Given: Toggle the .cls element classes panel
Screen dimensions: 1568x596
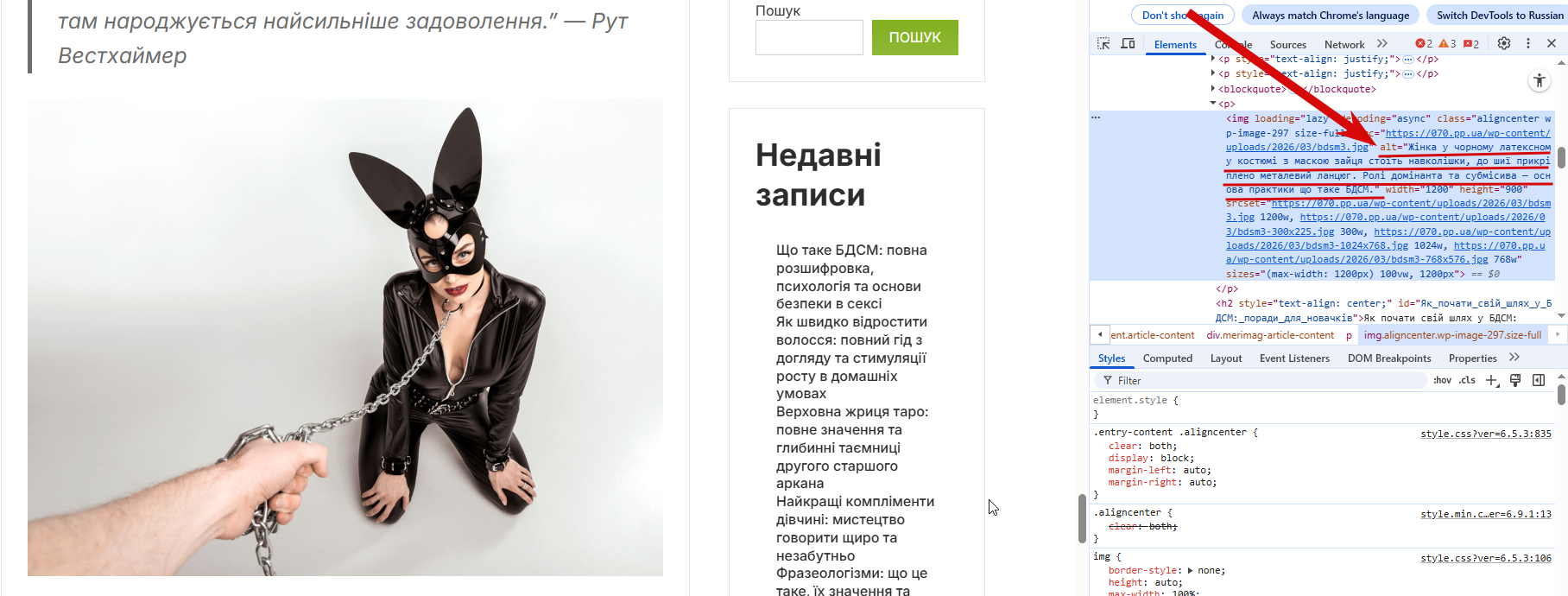Looking at the screenshot, I should [1467, 380].
